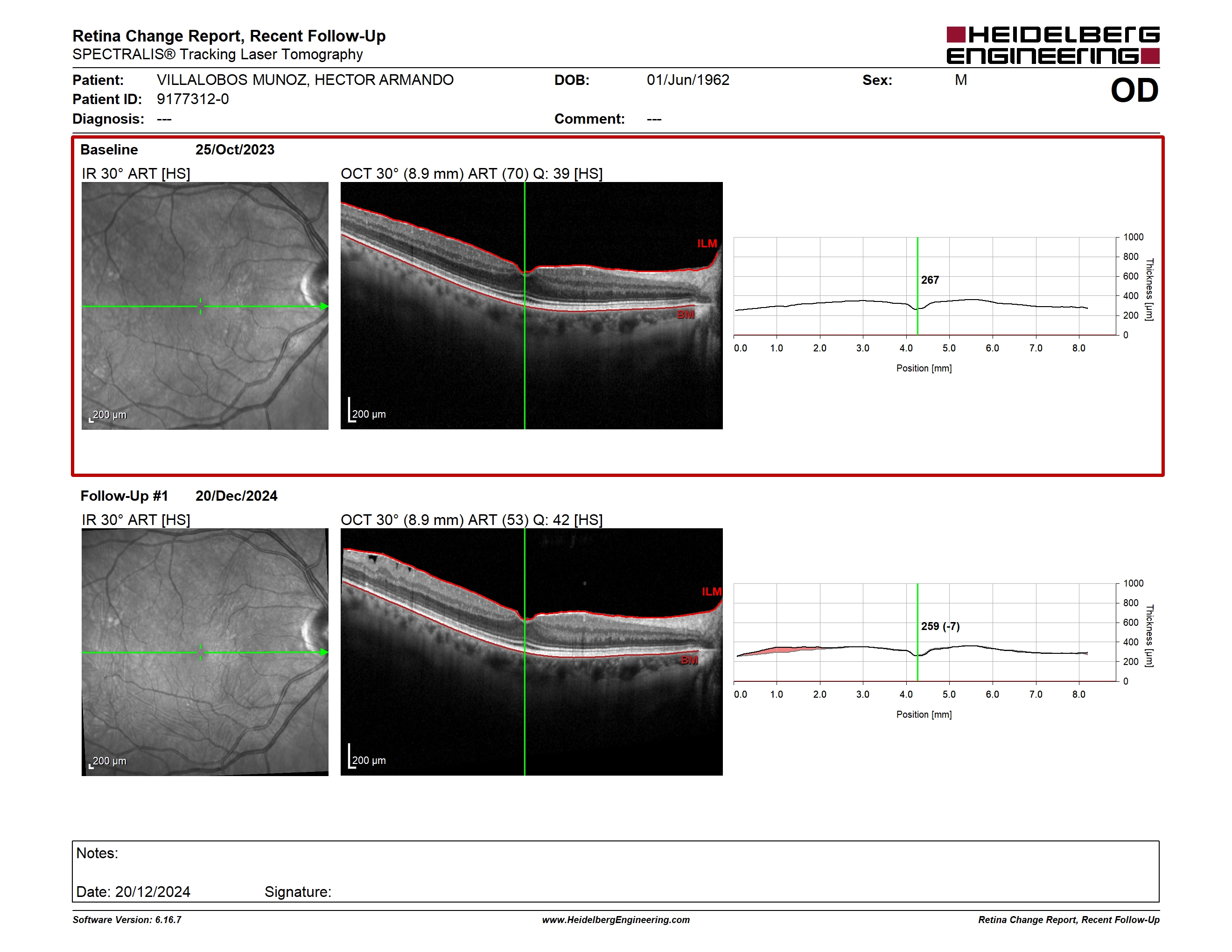Image resolution: width=1232 pixels, height=952 pixels.
Task: Click the 'Position [mm]' axis label under Baseline chart
Action: click(x=924, y=368)
